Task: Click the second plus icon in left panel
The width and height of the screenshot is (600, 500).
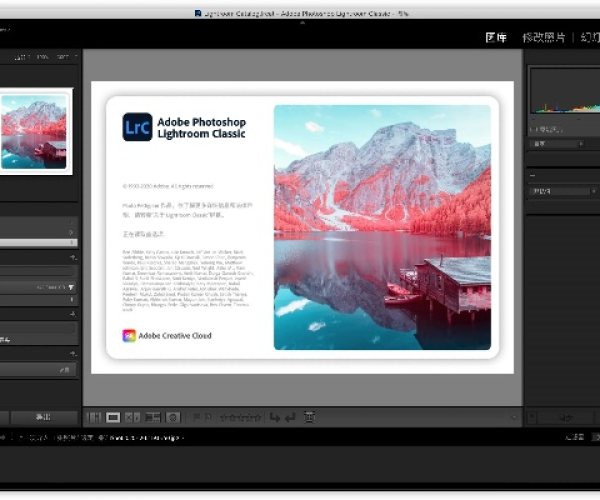Action: (x=73, y=314)
